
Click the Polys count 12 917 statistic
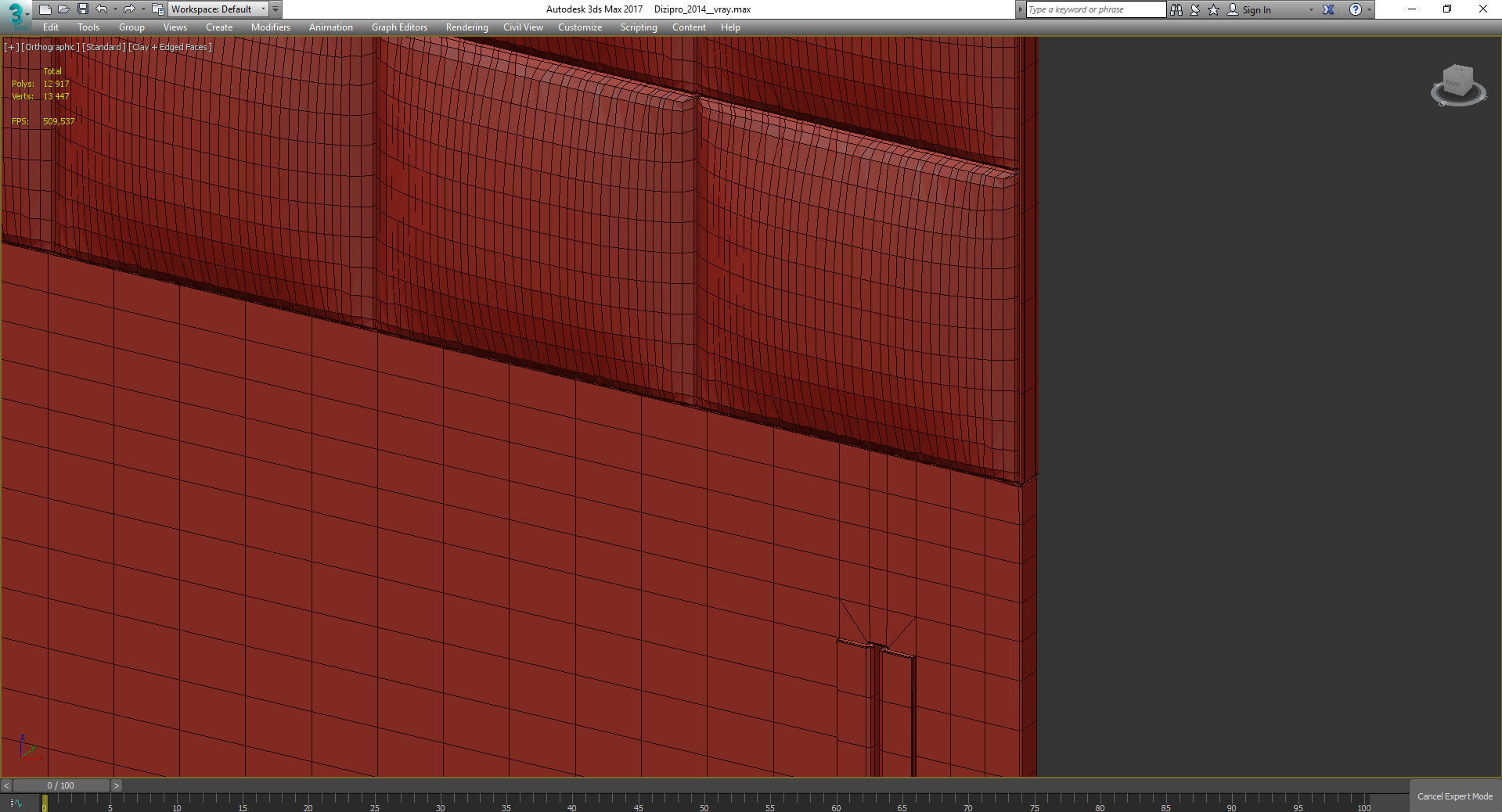[x=41, y=84]
